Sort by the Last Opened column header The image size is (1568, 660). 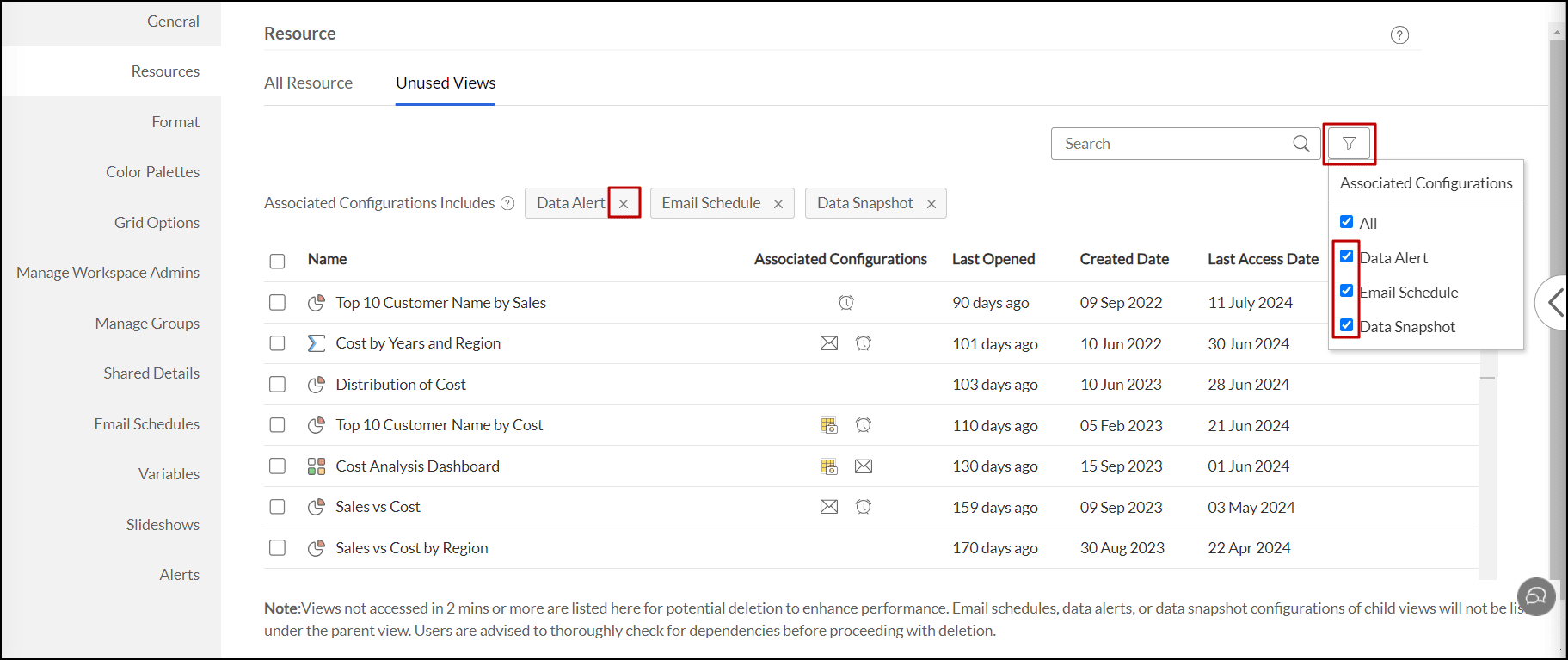pos(993,259)
